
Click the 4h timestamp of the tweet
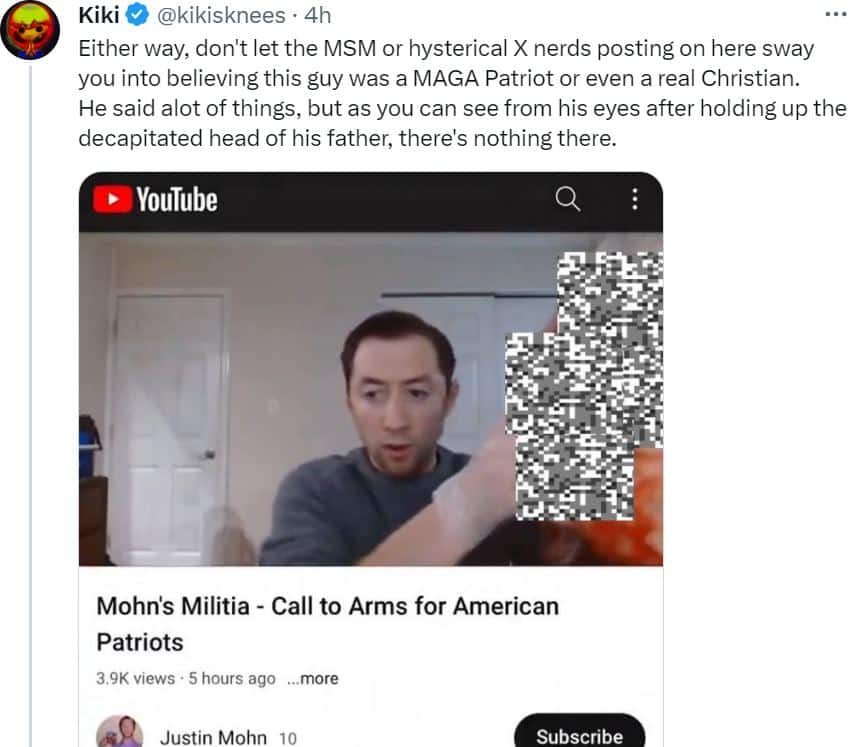tap(317, 15)
